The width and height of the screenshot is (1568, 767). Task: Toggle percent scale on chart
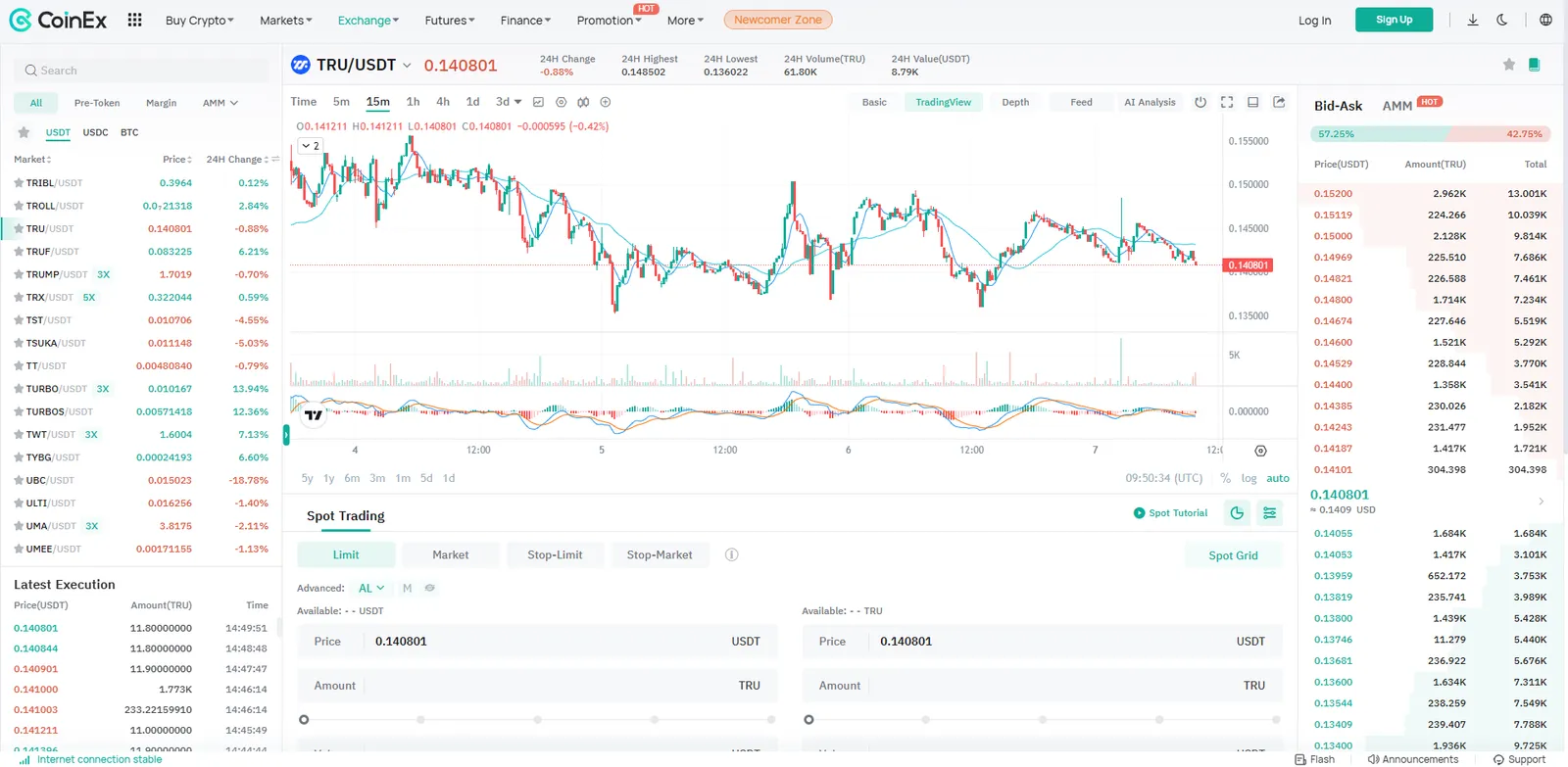tap(1225, 478)
